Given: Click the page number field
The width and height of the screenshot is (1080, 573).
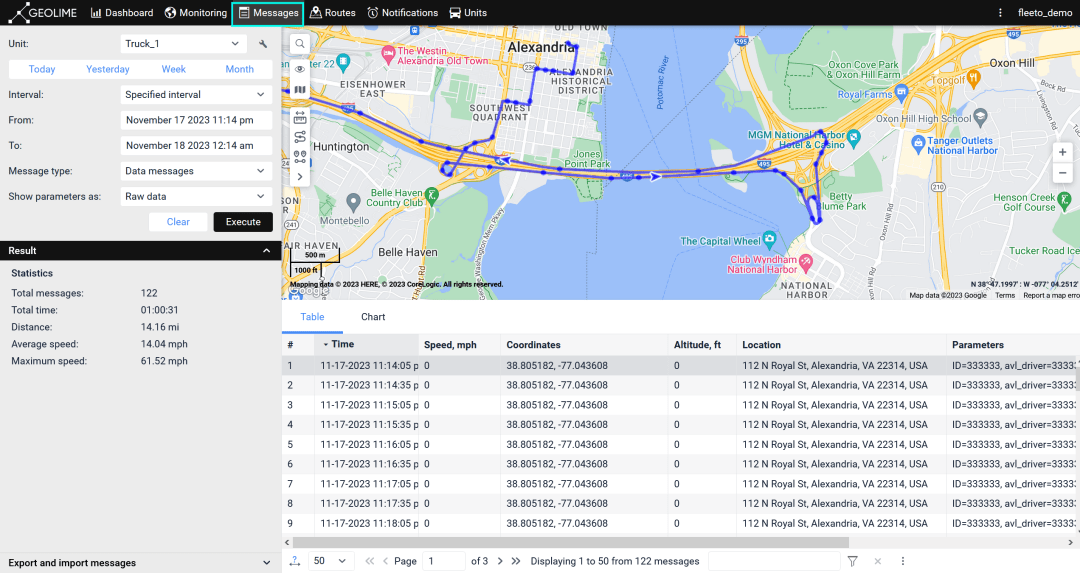Looking at the screenshot, I should click(x=444, y=561).
